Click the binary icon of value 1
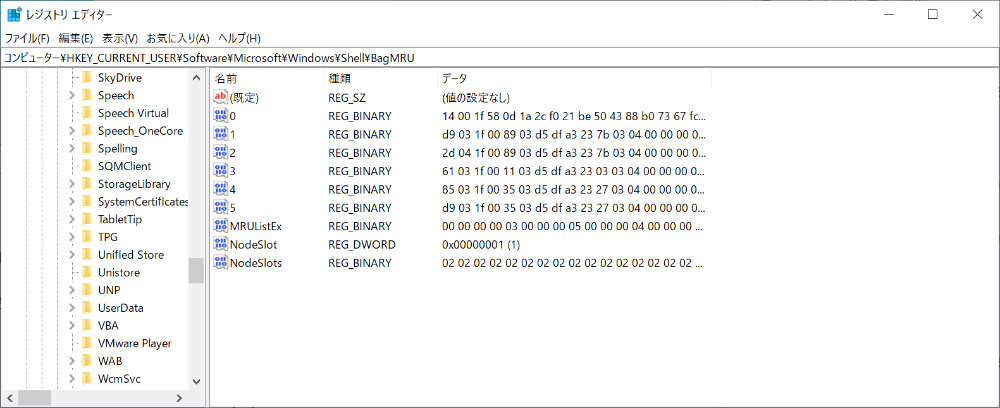Screen dimensions: 1000x408 (x=221, y=135)
